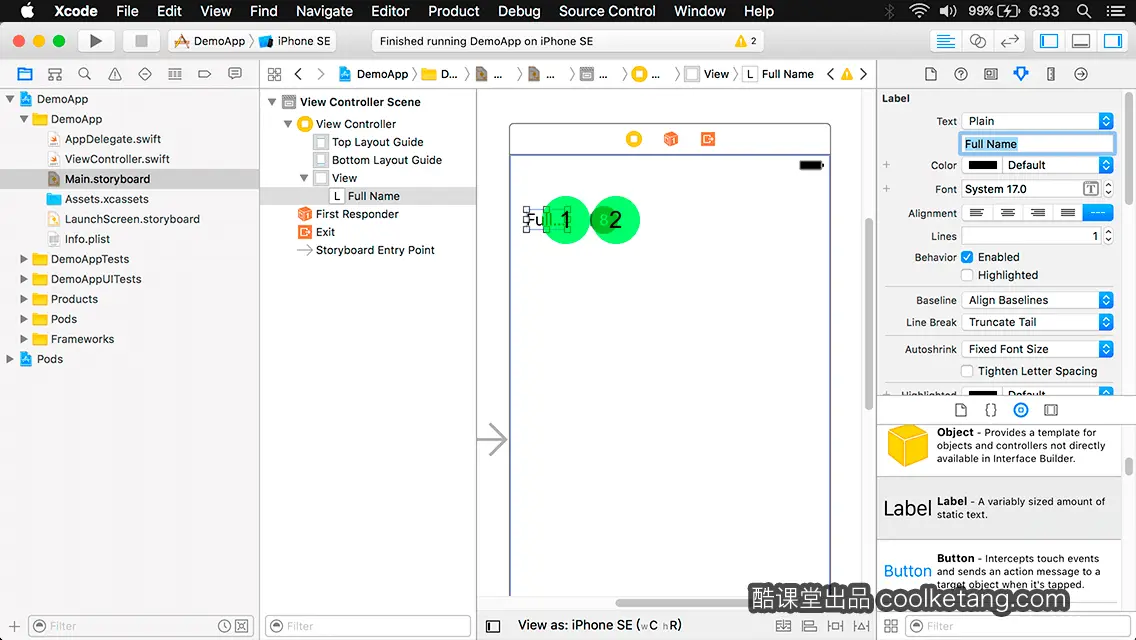Screen dimensions: 1136x640
Task: Open the Autoshrink dropdown
Action: [x=1037, y=349]
